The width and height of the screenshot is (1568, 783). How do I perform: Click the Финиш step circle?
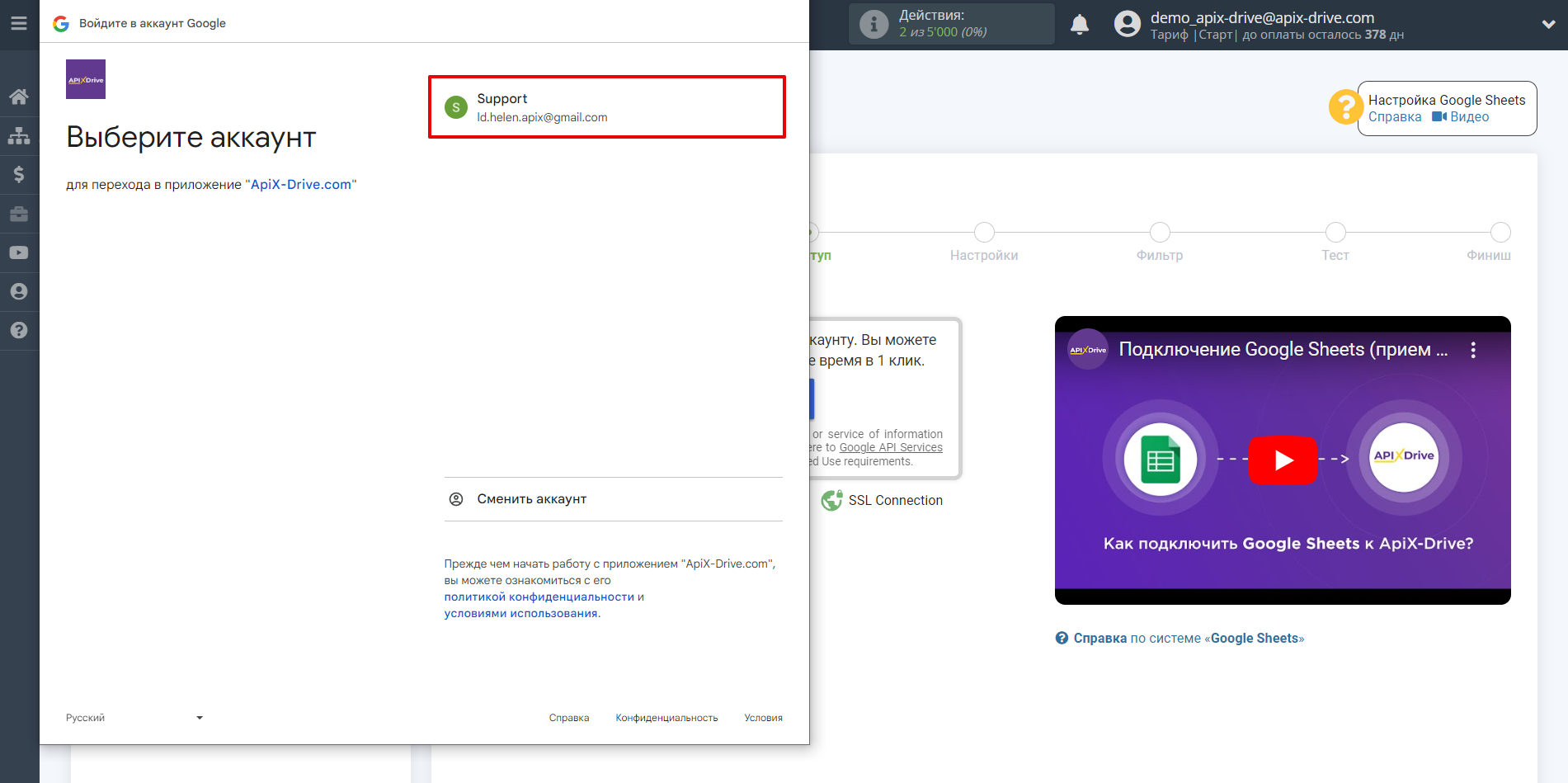click(x=1500, y=233)
